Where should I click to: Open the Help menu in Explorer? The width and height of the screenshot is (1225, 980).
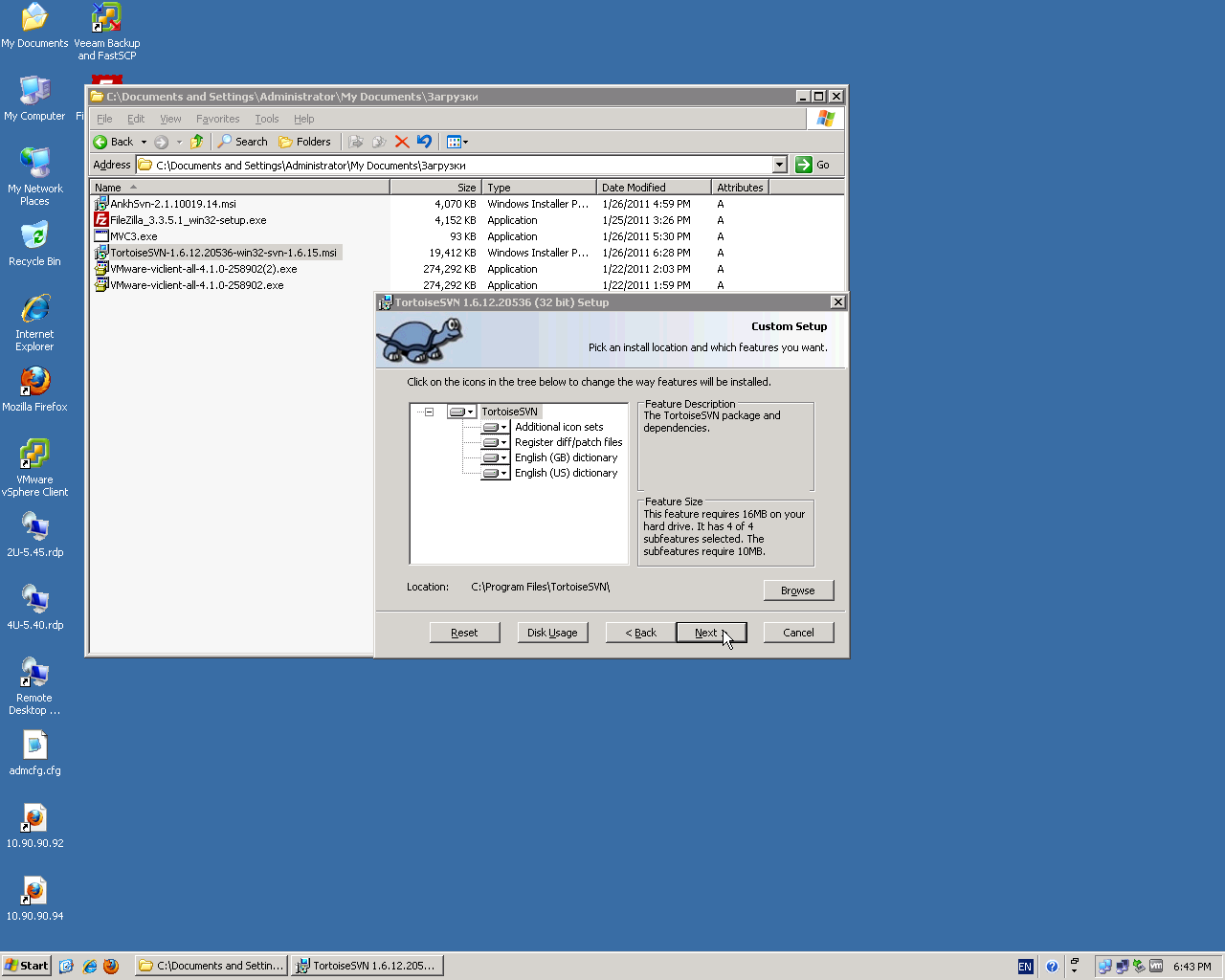[303, 119]
